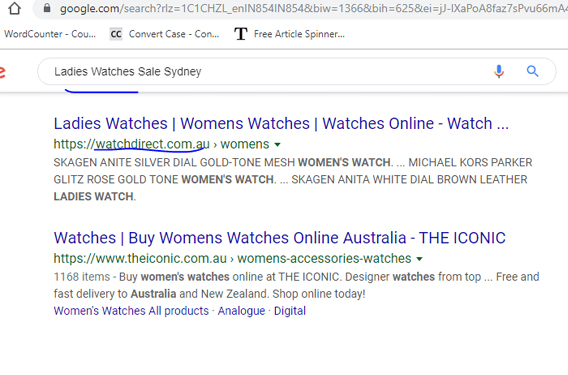Image resolution: width=568 pixels, height=375 pixels.
Task: Open the Ladies Watches | Womens Watches result
Action: pos(281,124)
